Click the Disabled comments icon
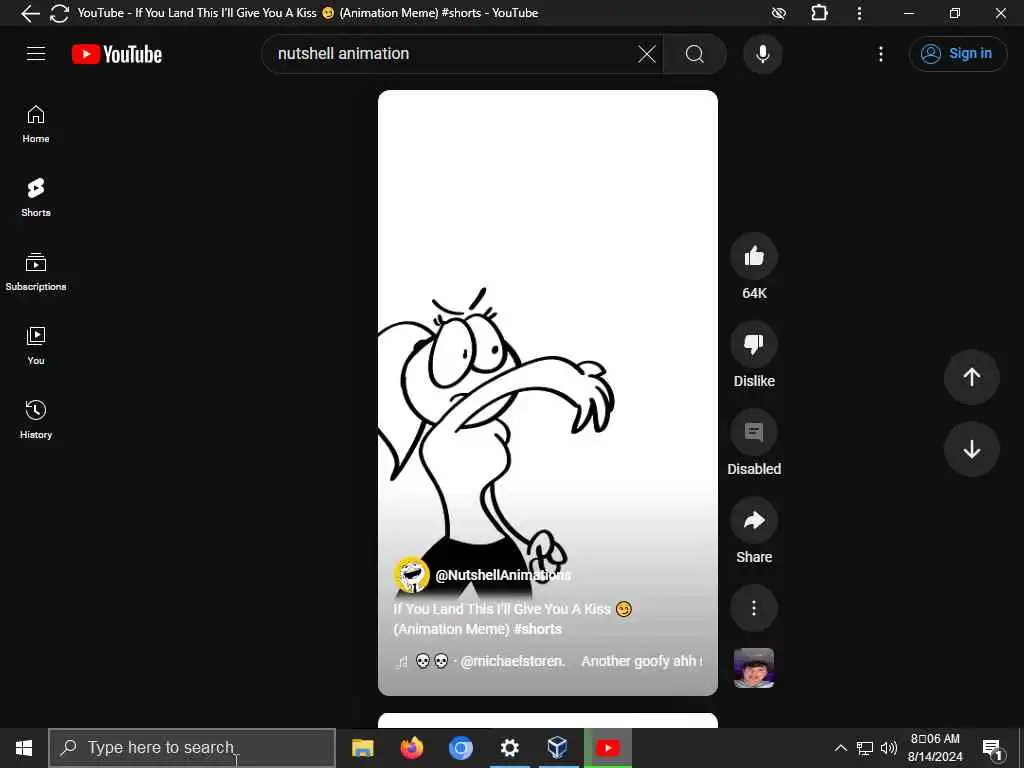Image resolution: width=1024 pixels, height=768 pixels. tap(754, 432)
